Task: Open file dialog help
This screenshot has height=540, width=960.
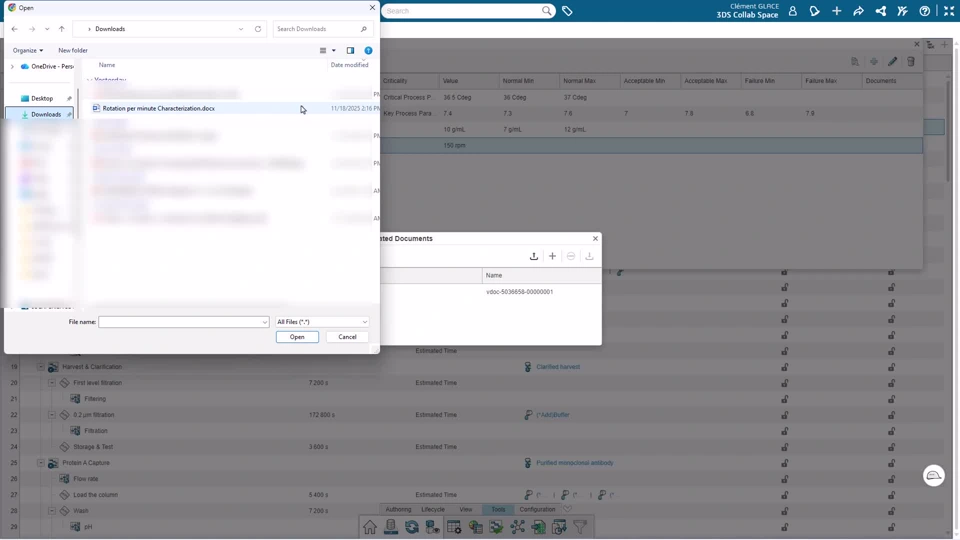Action: click(x=369, y=50)
